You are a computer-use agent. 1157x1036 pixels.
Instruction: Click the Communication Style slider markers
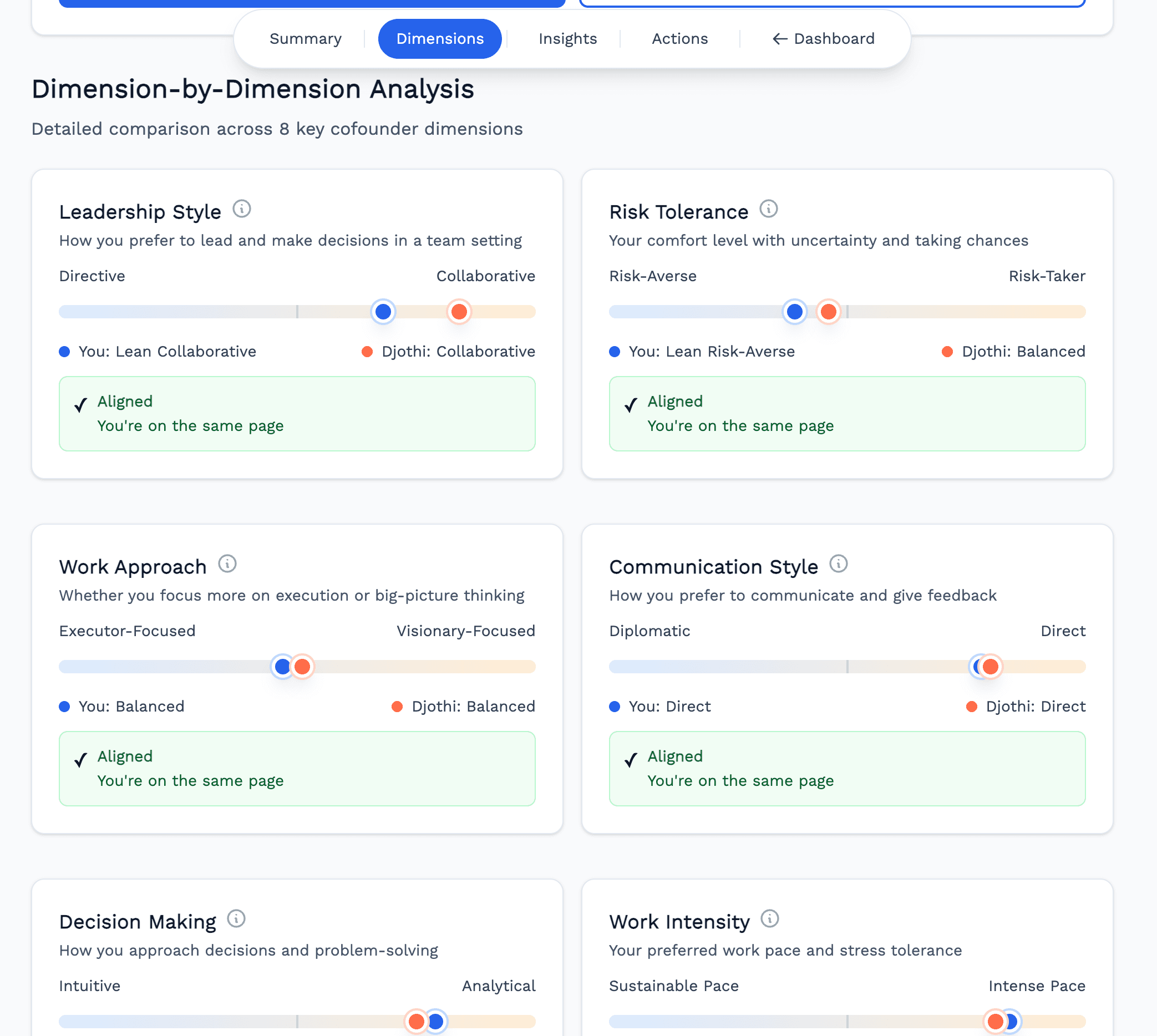pyautogui.click(x=986, y=666)
